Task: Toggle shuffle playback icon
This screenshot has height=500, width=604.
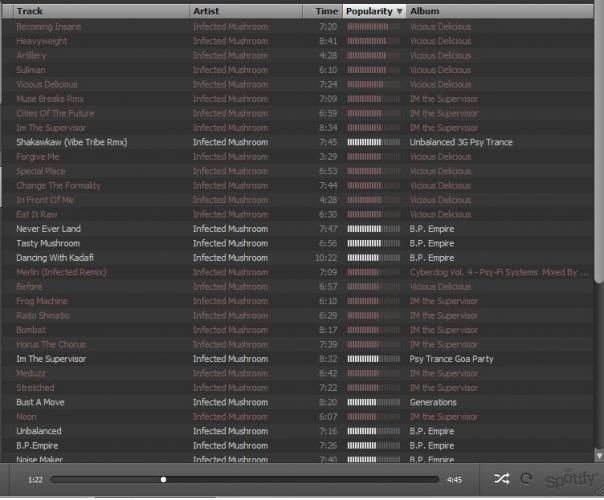Action: [x=502, y=479]
